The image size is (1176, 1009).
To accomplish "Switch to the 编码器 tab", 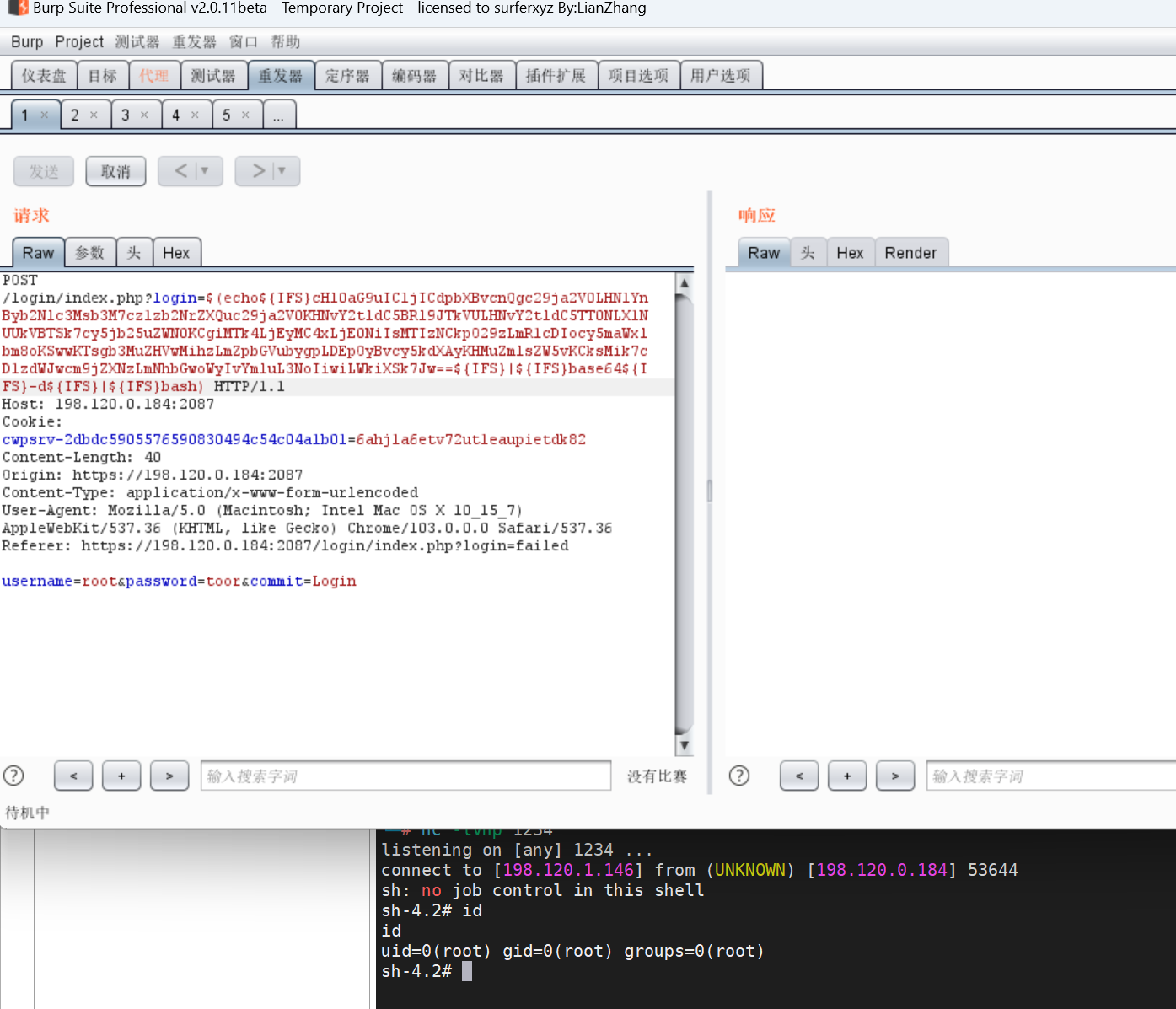I will coord(415,76).
